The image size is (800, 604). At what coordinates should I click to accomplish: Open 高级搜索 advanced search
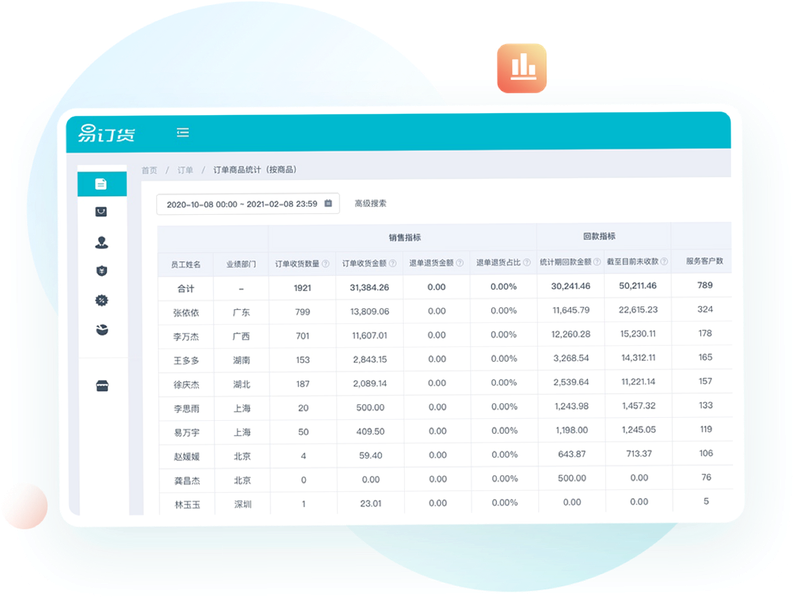click(370, 203)
